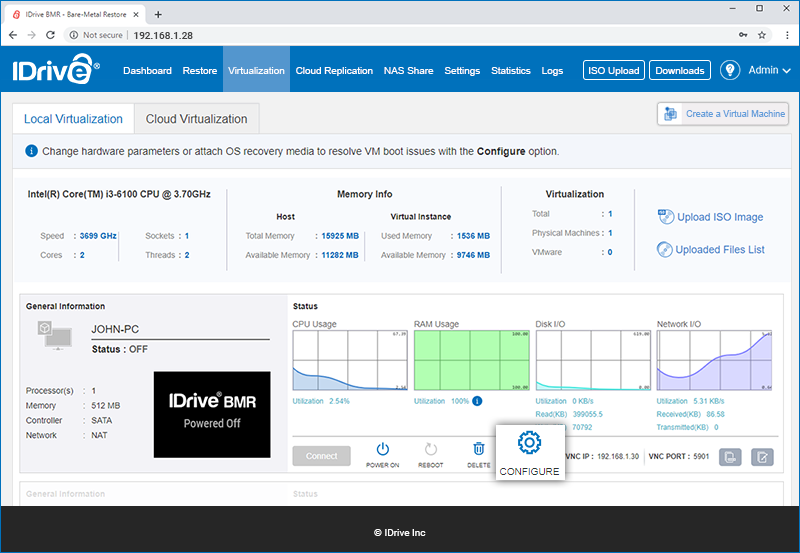The image size is (800, 553).
Task: Power on the JOHN-PC virtual machine
Action: (x=383, y=455)
